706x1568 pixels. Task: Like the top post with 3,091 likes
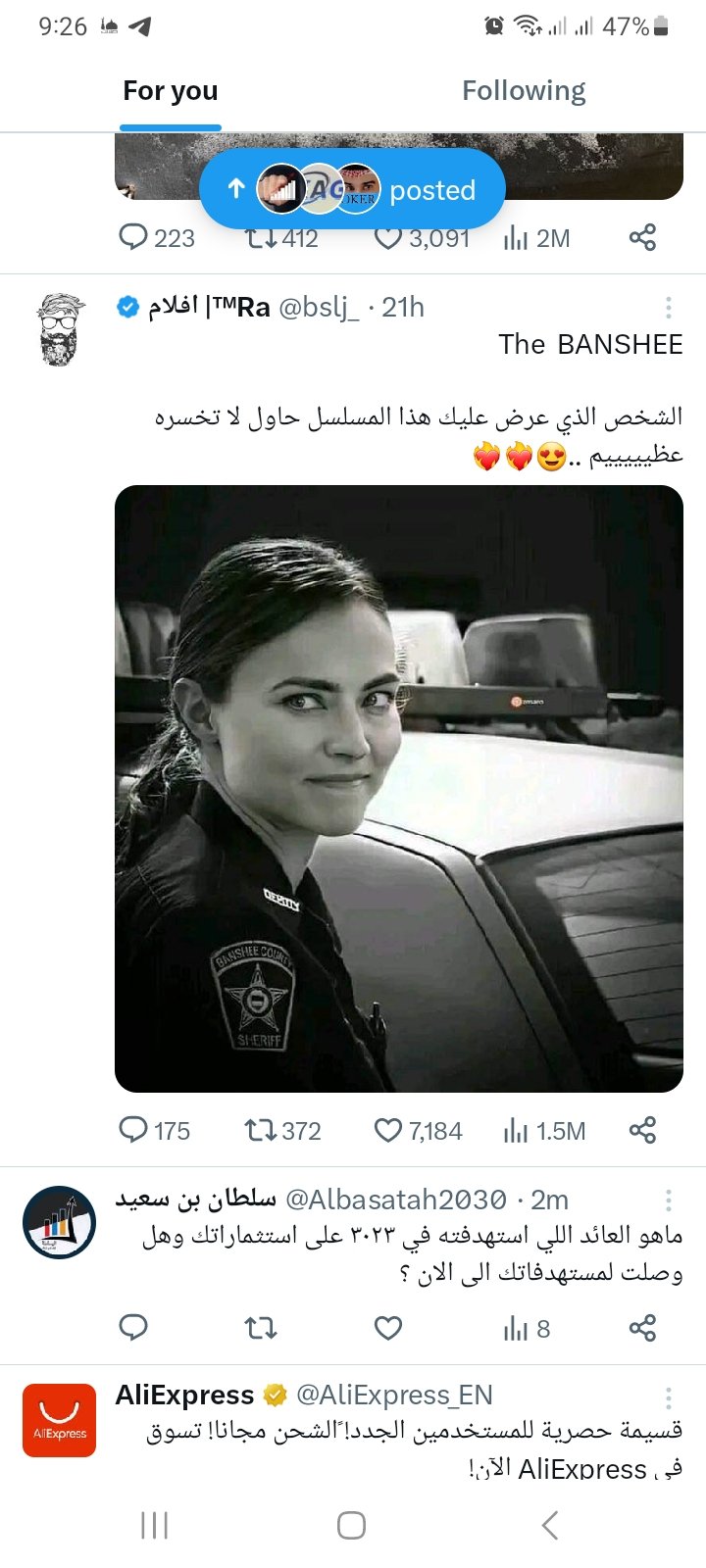389,238
